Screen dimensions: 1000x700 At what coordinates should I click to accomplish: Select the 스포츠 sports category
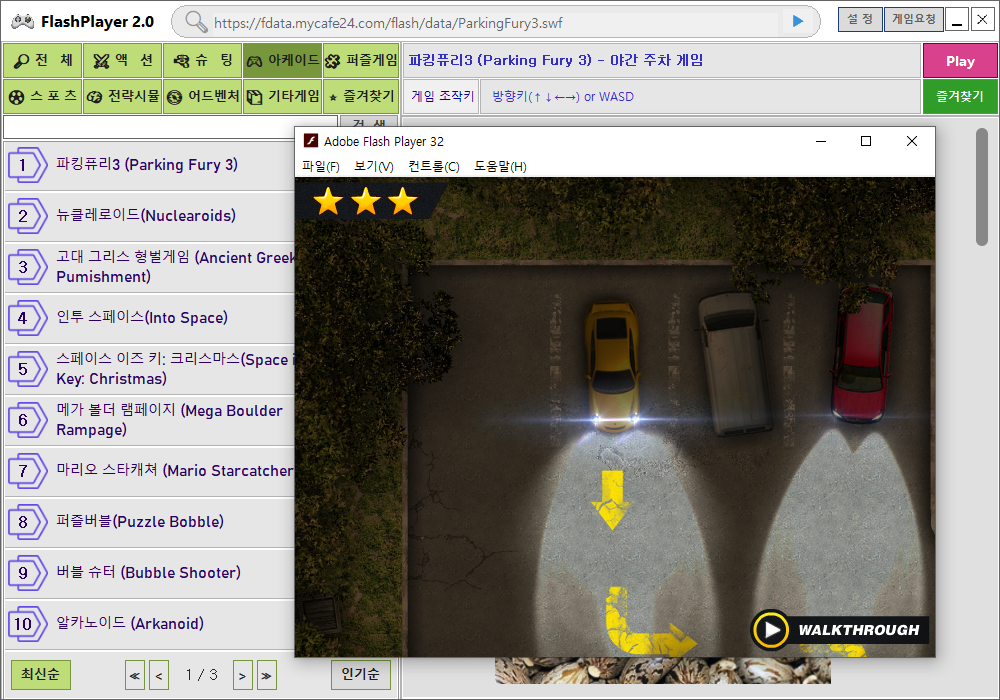tap(43, 96)
